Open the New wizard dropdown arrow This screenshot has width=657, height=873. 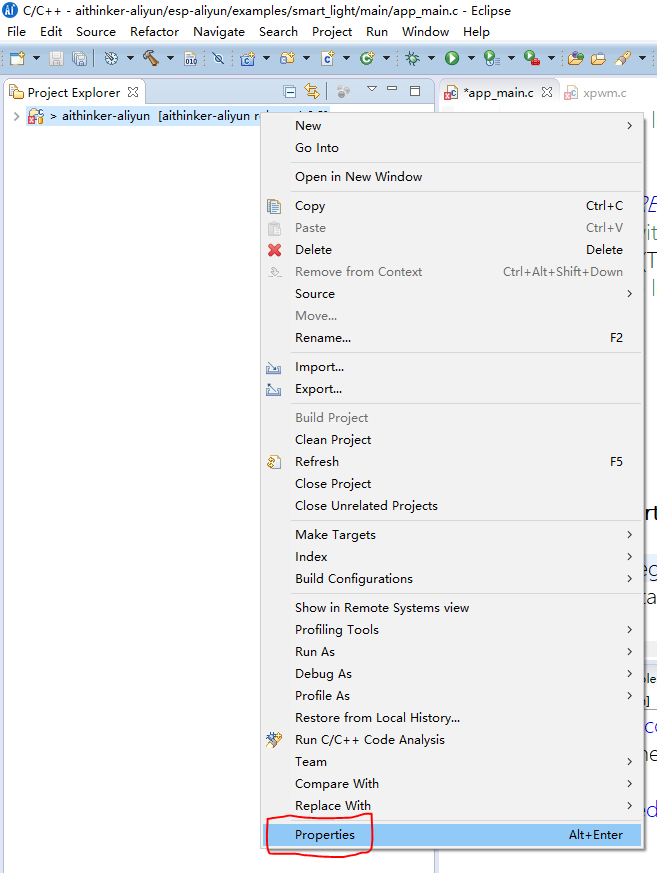36,58
